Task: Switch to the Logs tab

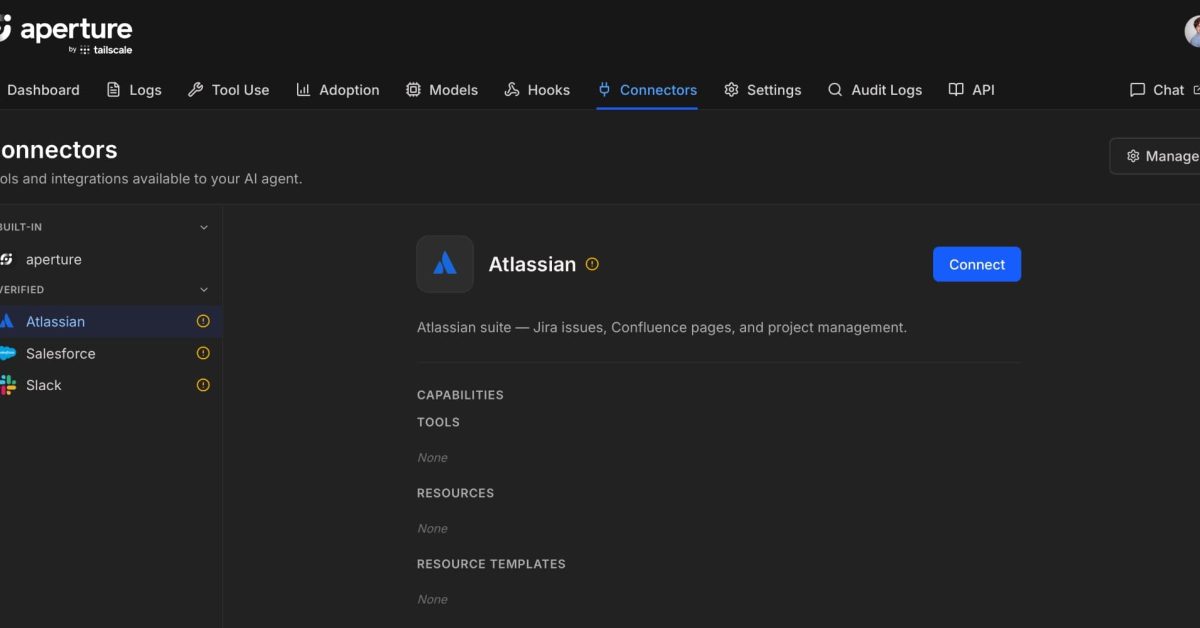Action: point(134,90)
